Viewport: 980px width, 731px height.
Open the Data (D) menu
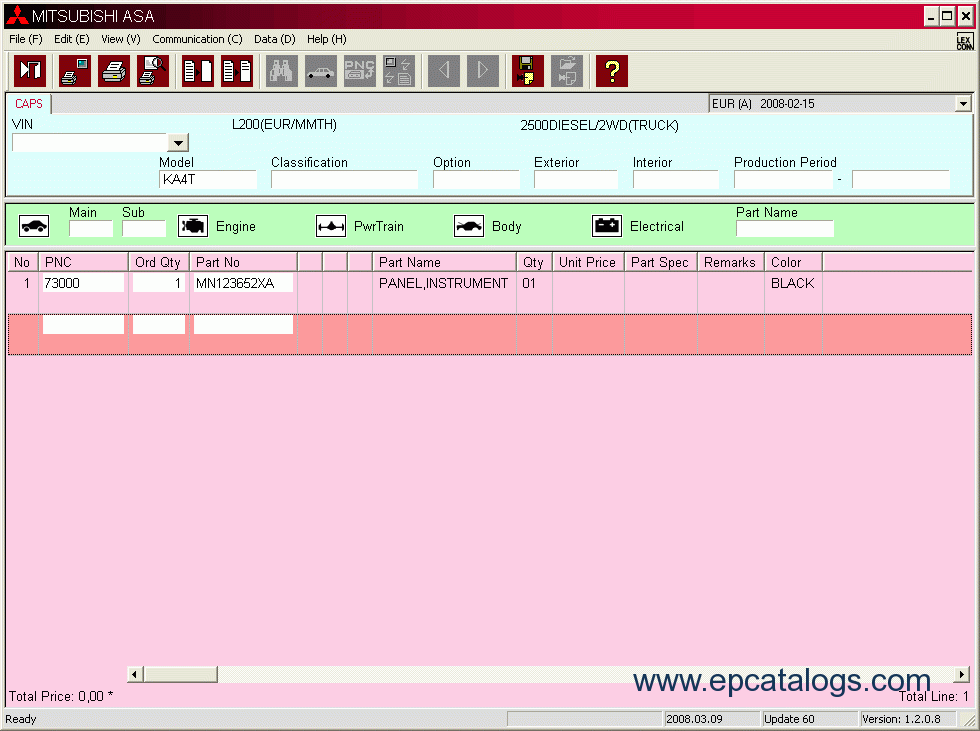274,39
